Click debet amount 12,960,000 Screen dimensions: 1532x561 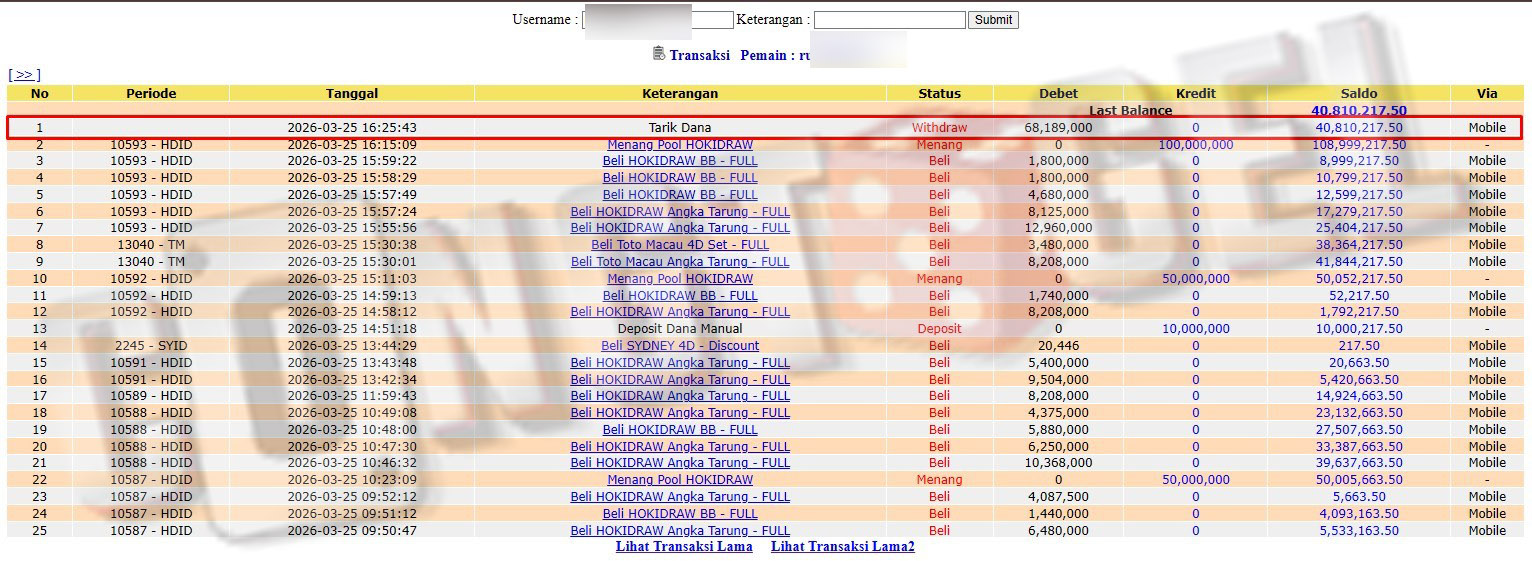tap(1058, 228)
